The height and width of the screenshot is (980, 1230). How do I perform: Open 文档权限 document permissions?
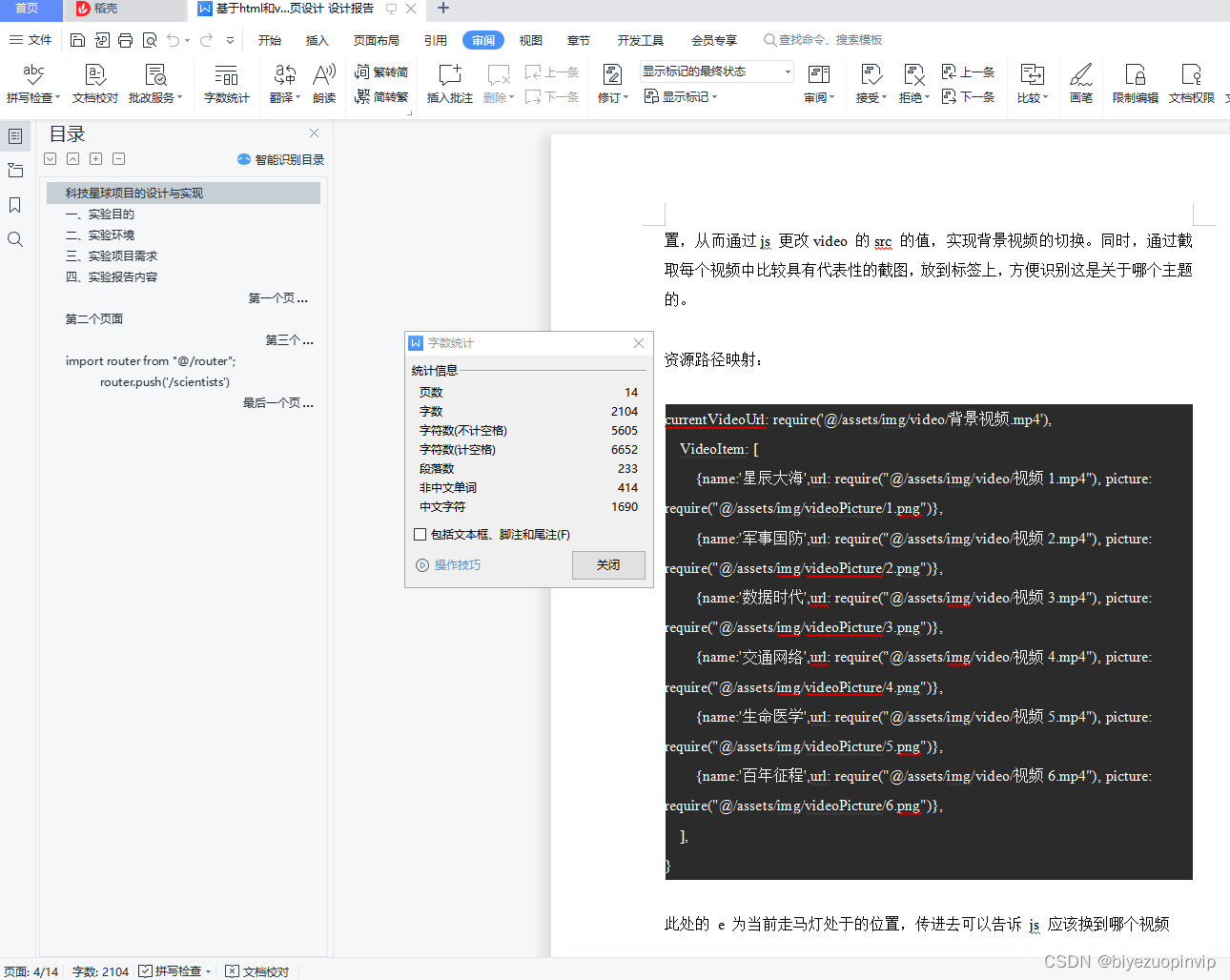pos(1192,84)
